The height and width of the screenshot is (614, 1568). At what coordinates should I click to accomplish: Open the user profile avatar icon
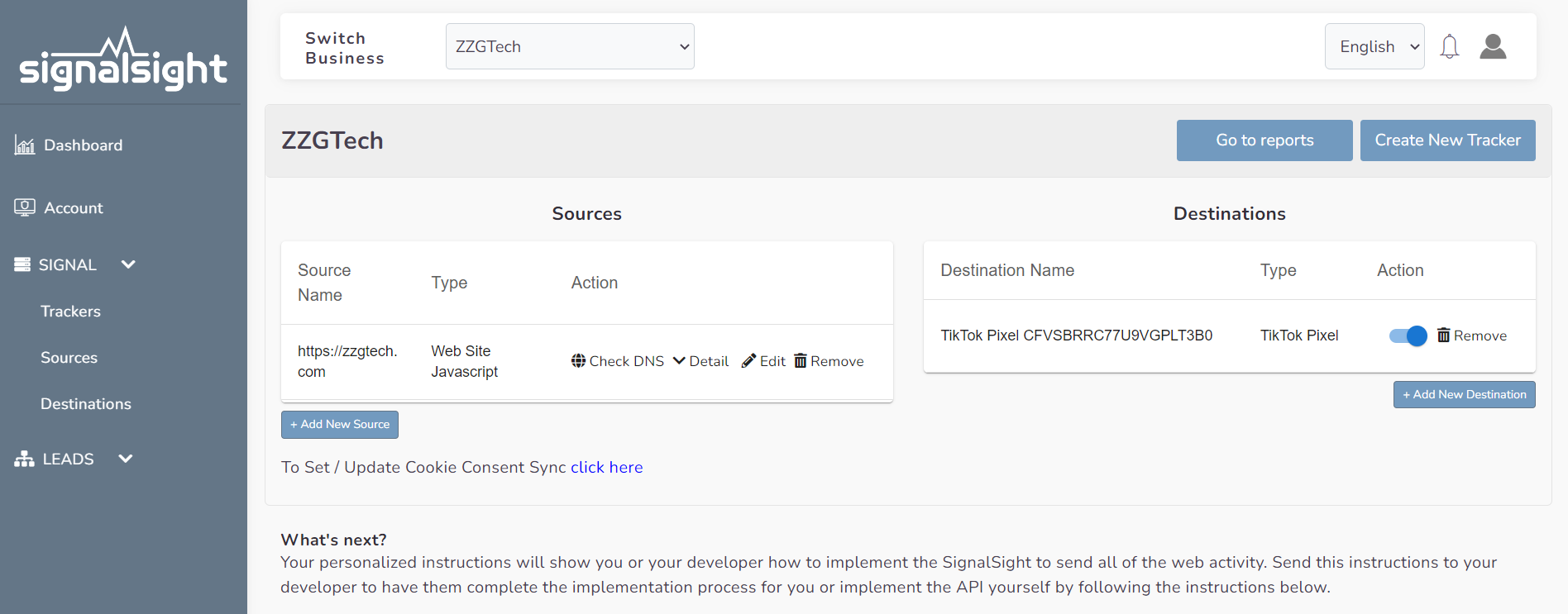pyautogui.click(x=1493, y=46)
